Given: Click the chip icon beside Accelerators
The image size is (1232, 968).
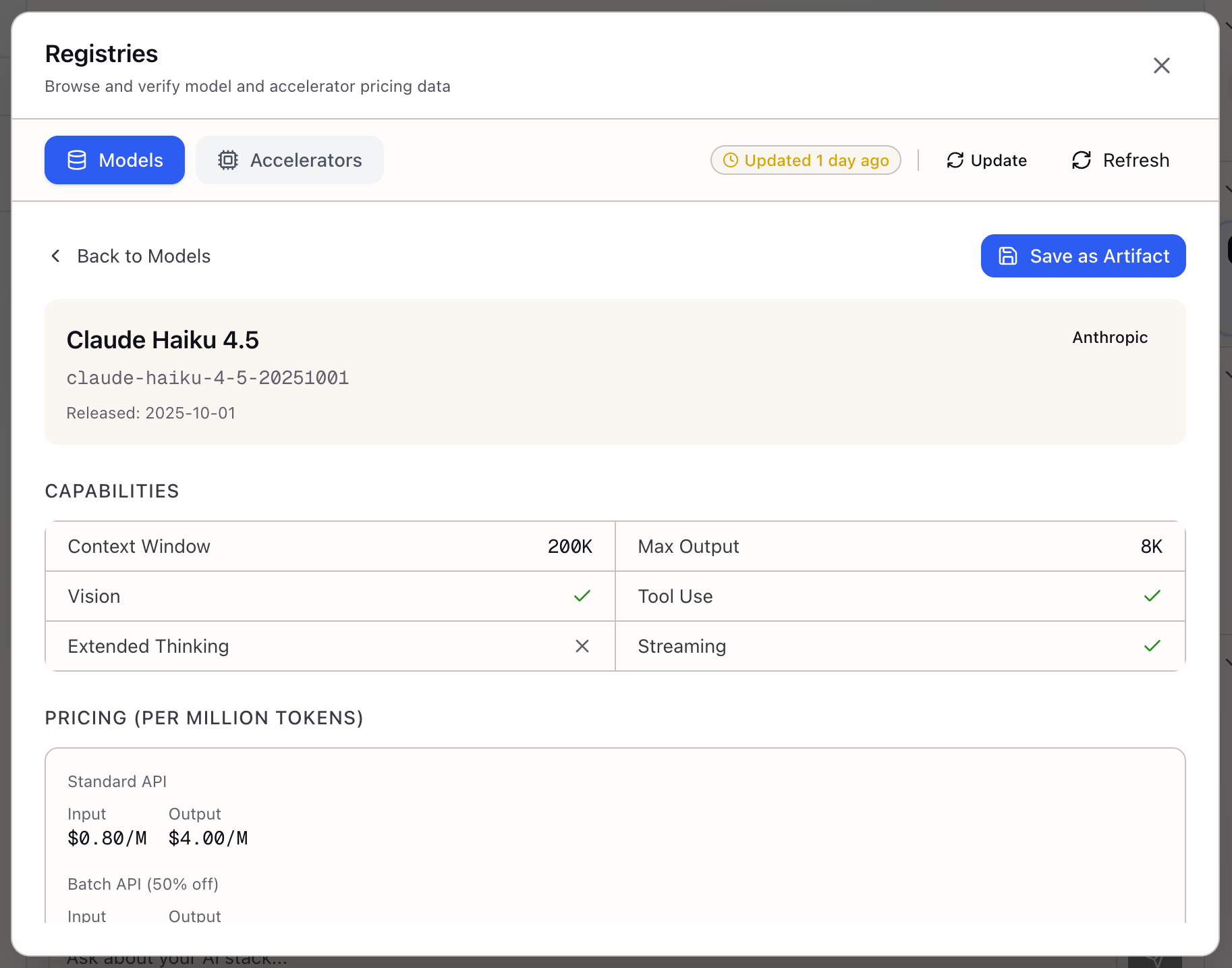Looking at the screenshot, I should [228, 160].
